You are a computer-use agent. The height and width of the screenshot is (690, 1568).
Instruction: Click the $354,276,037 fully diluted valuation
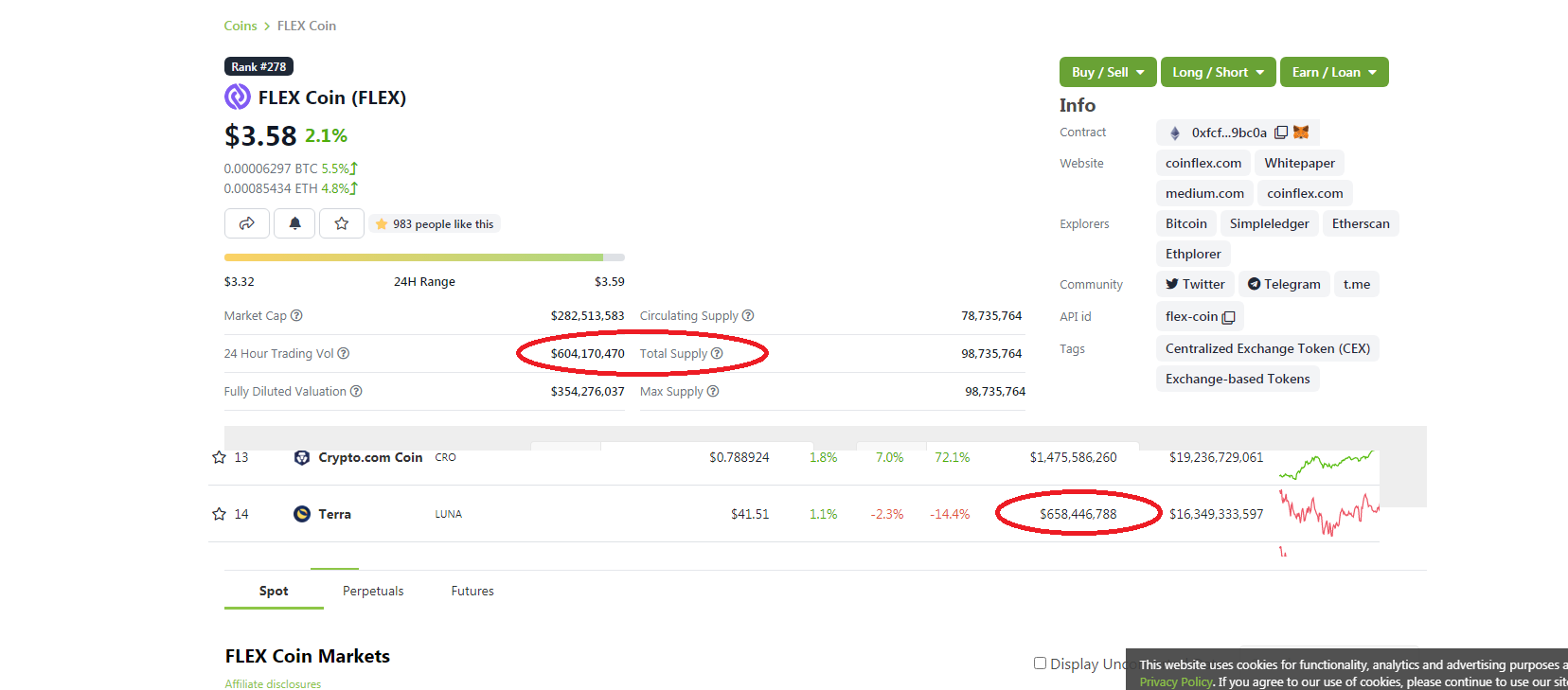[587, 391]
